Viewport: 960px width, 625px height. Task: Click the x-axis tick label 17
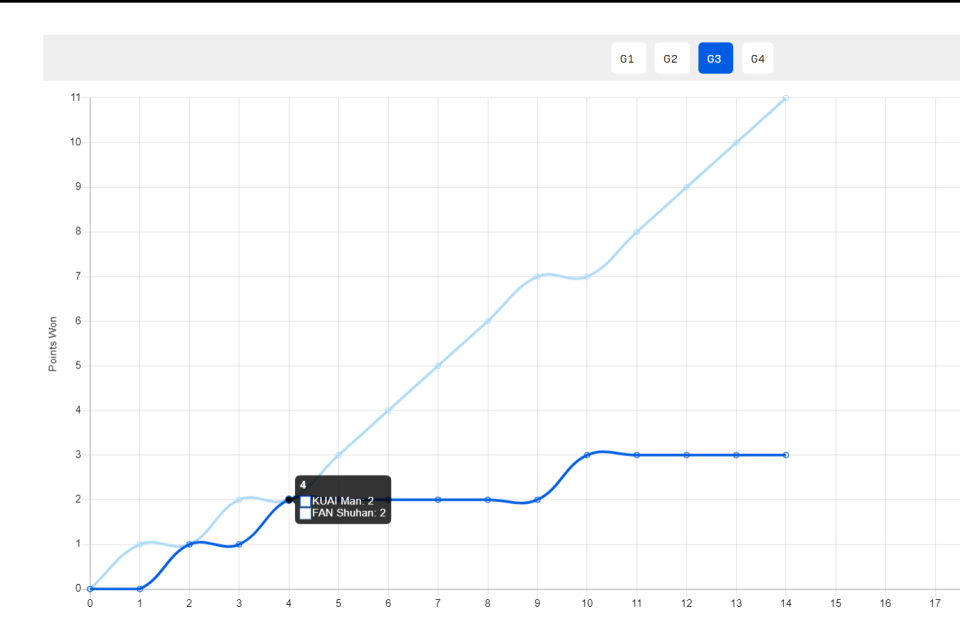point(935,604)
